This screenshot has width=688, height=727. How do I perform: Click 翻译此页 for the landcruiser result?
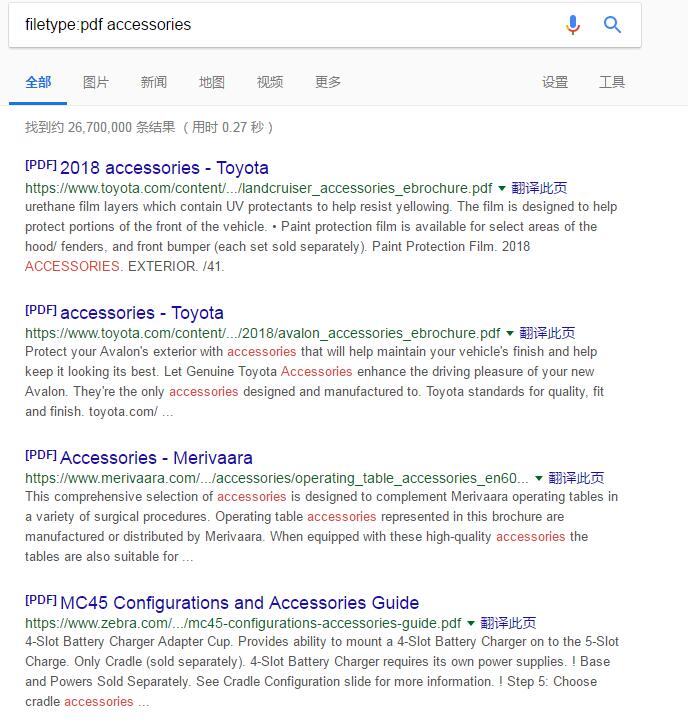pos(539,188)
